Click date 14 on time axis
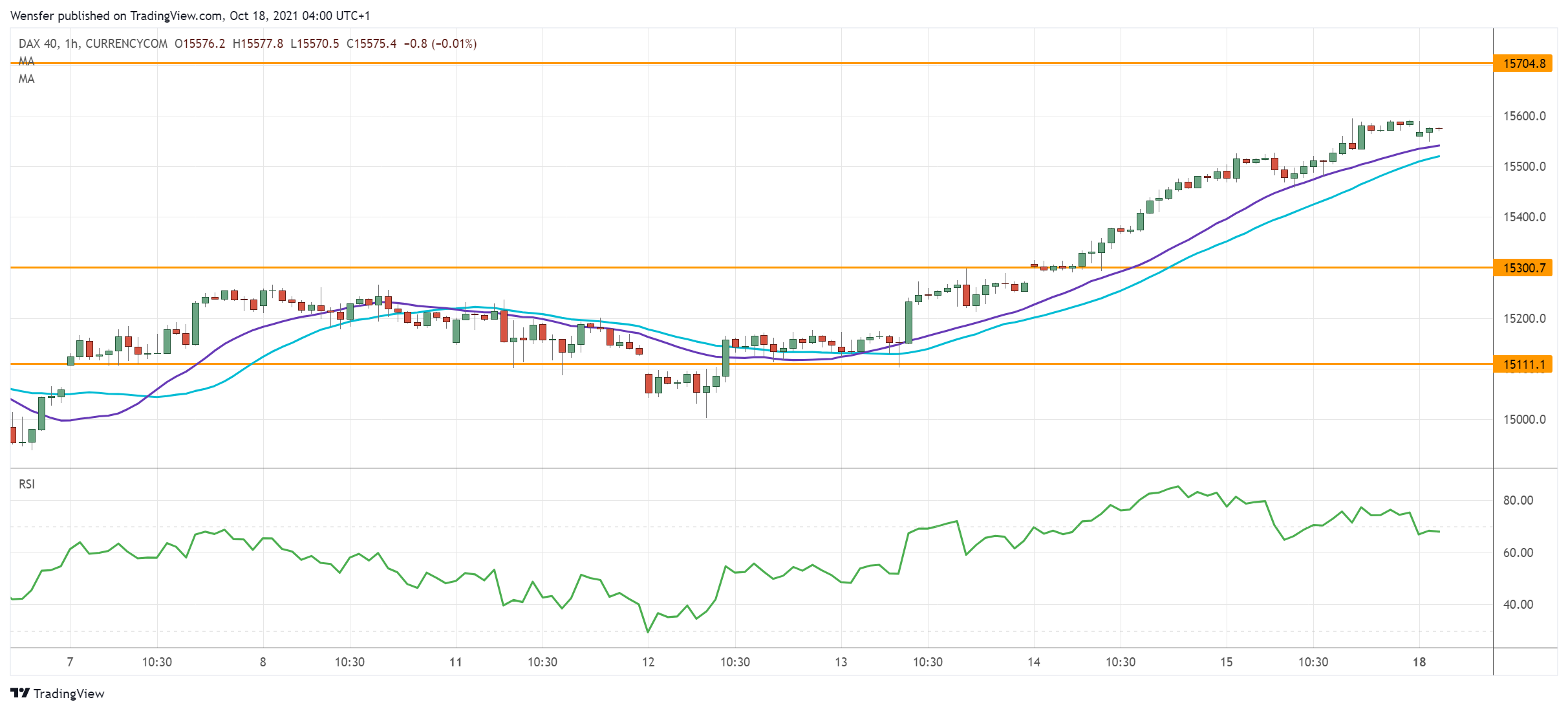 [x=1033, y=662]
